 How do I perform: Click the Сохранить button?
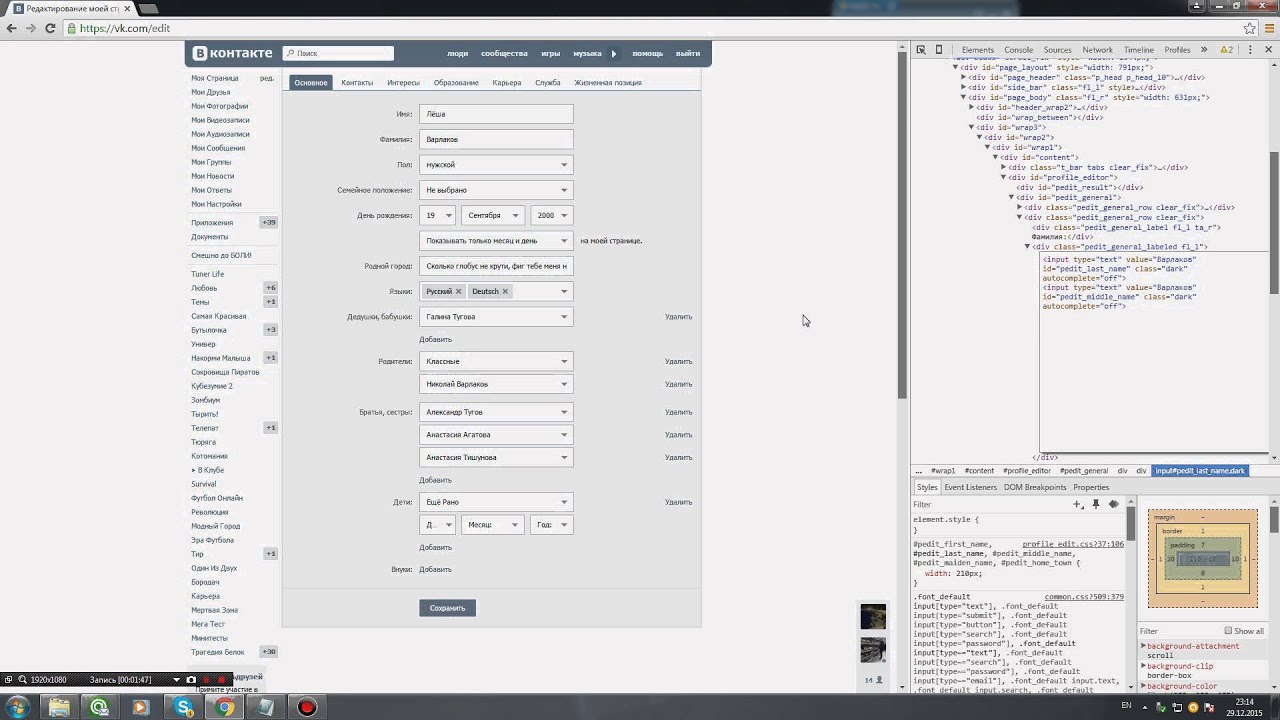[447, 608]
